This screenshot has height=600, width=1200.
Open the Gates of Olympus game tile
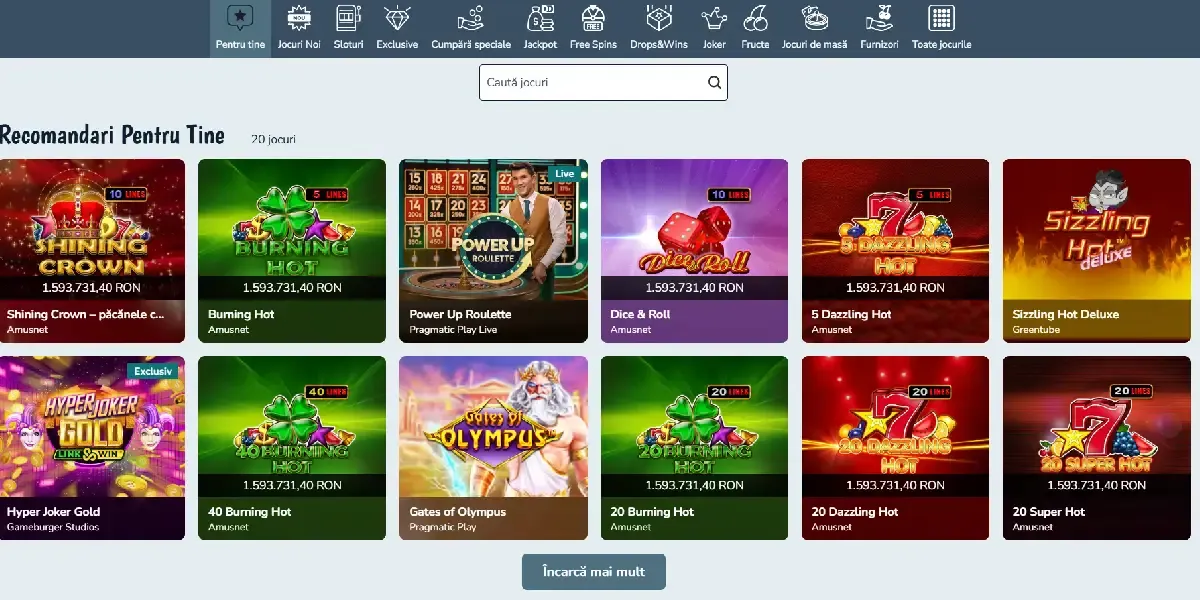tap(493, 448)
